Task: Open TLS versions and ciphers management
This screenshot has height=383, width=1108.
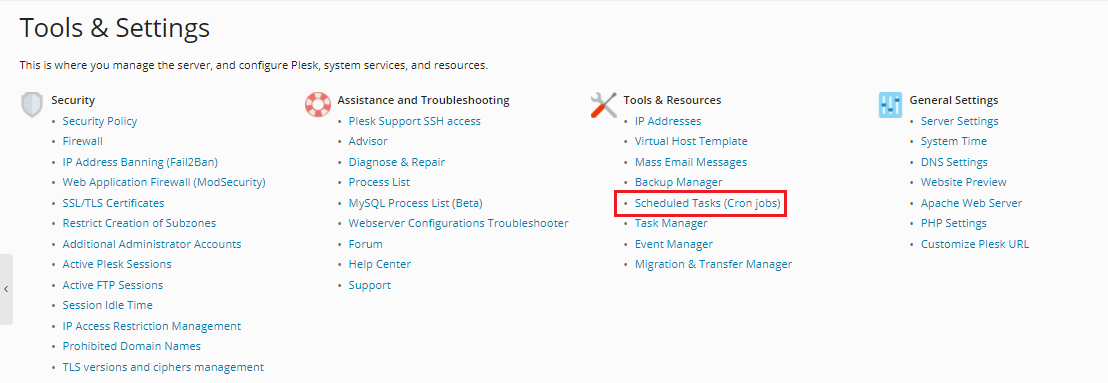Action: [x=163, y=367]
